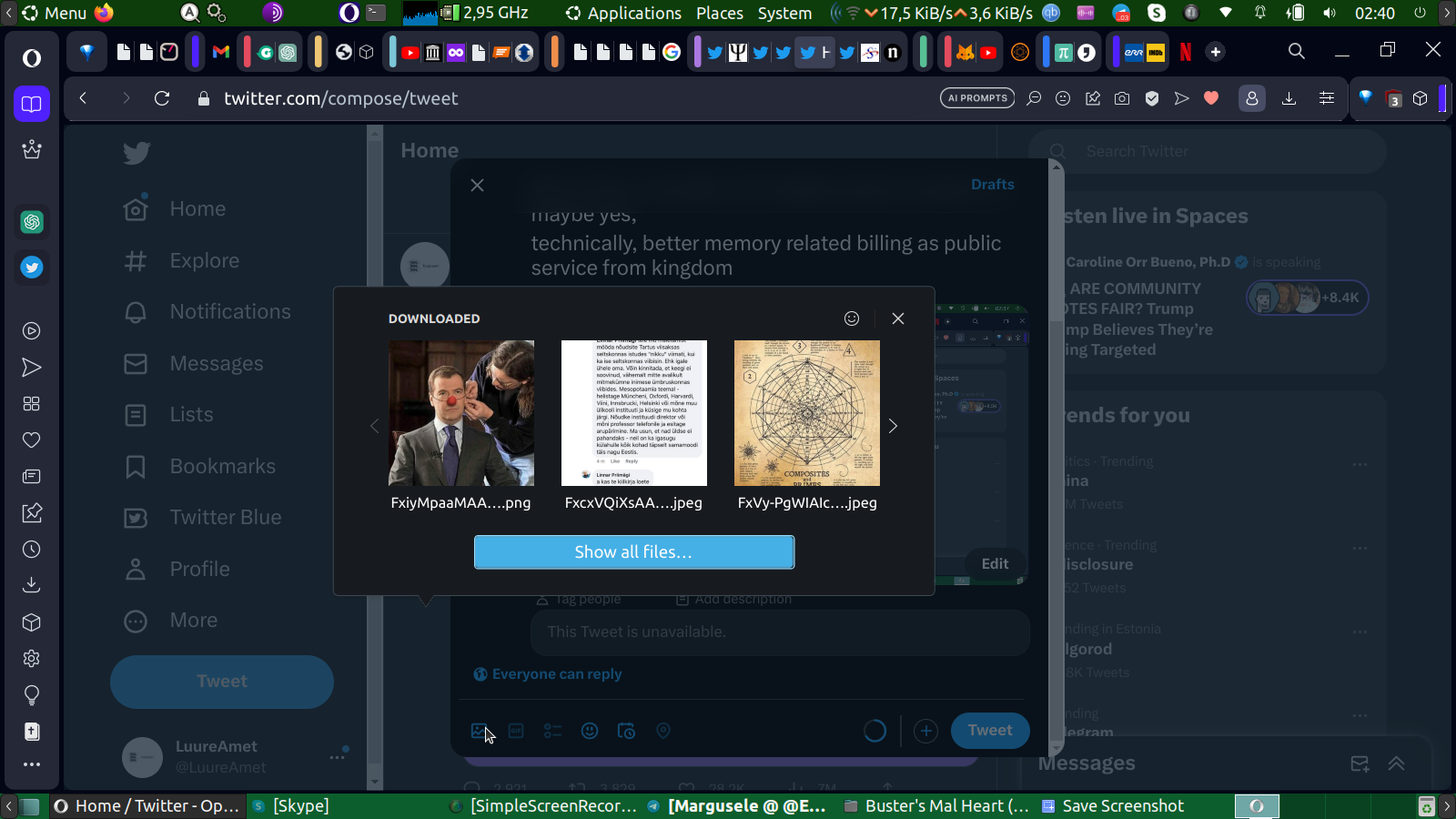
Task: Open a new tab with plus button
Action: tap(1216, 52)
